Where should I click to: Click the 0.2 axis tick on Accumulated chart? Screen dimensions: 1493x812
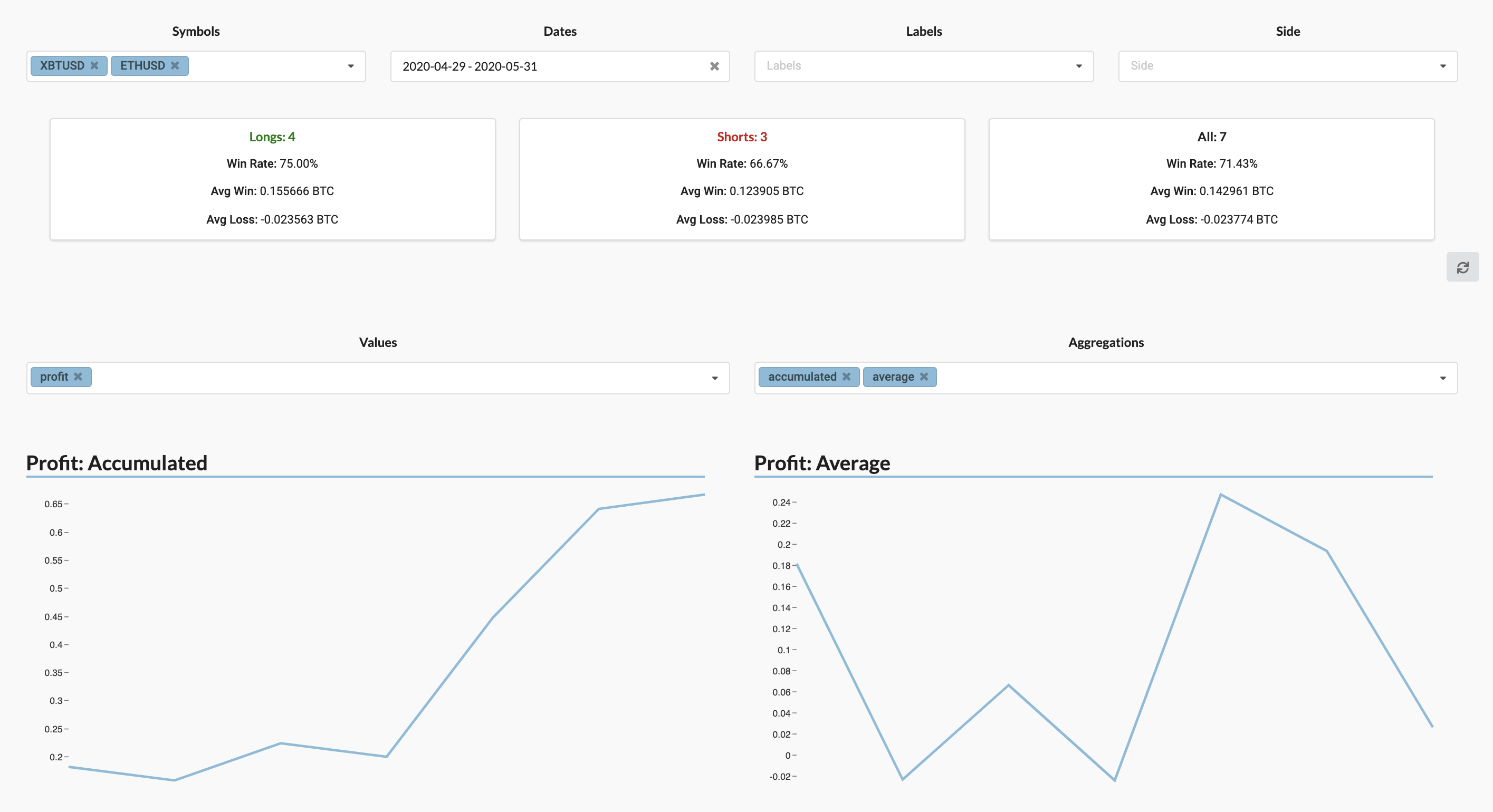tap(55, 757)
